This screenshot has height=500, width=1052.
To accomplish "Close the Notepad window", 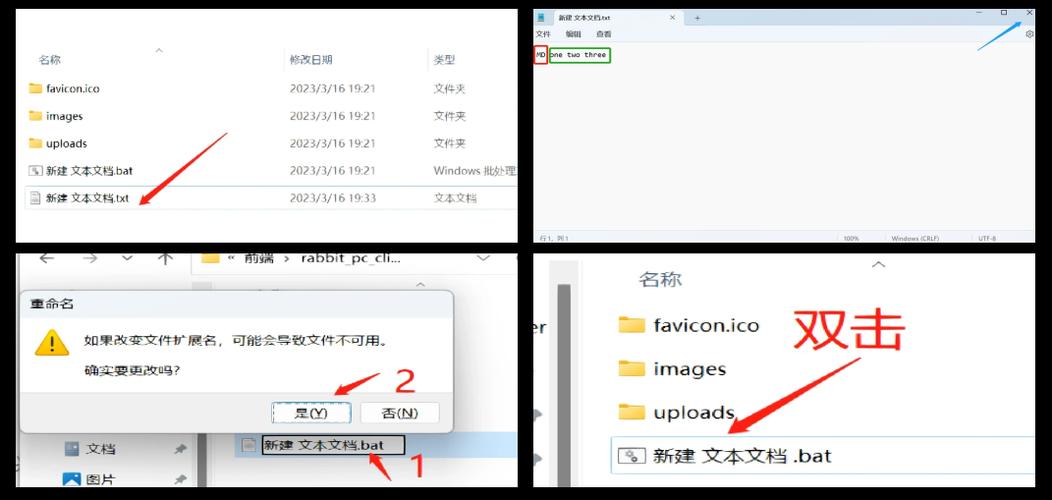I will (1029, 13).
